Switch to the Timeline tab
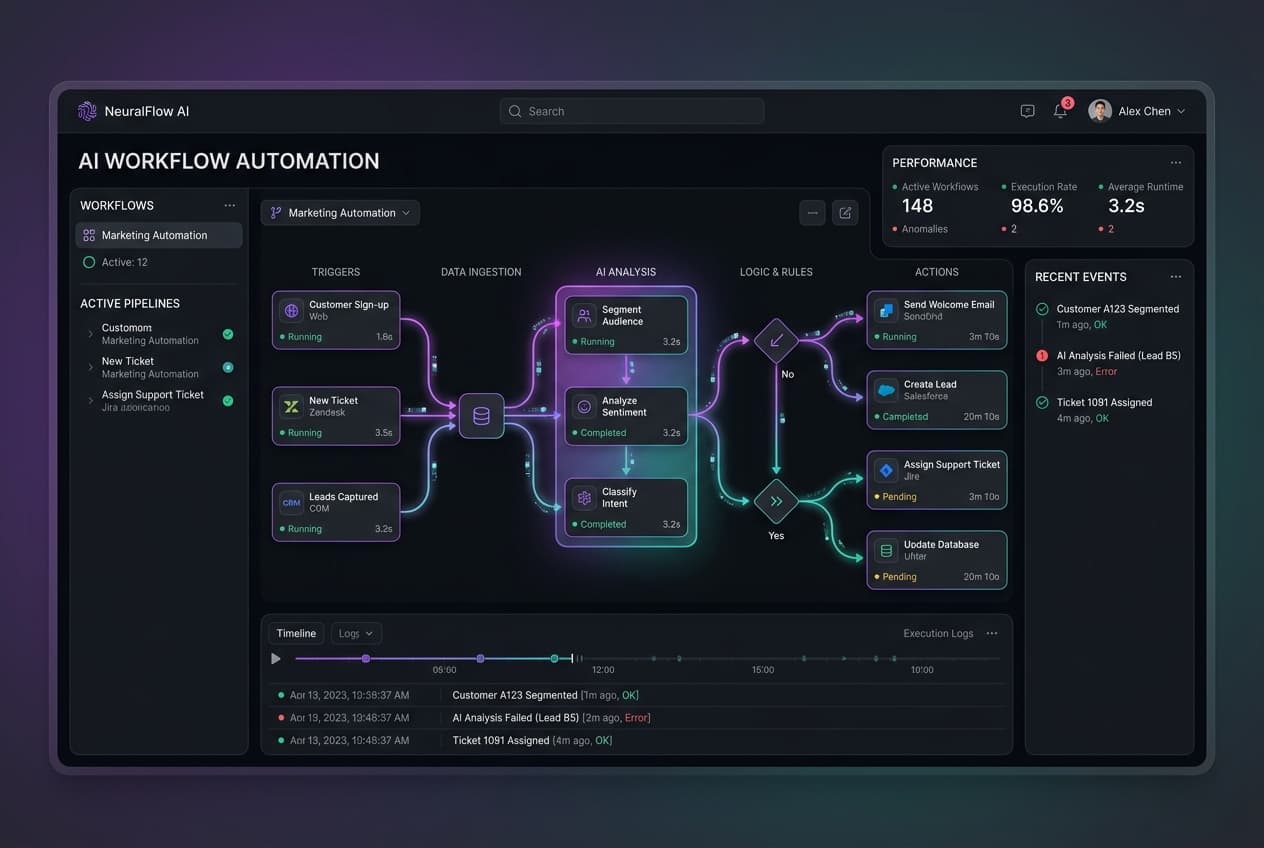 pyautogui.click(x=296, y=633)
